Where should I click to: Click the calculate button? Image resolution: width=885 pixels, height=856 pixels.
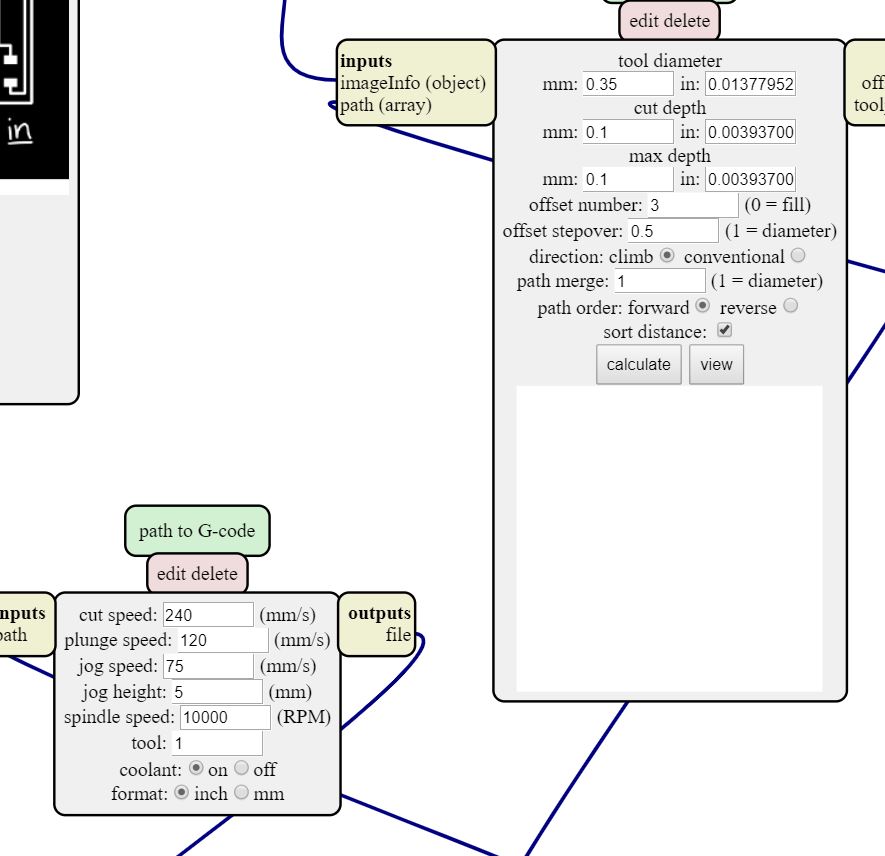coord(638,365)
